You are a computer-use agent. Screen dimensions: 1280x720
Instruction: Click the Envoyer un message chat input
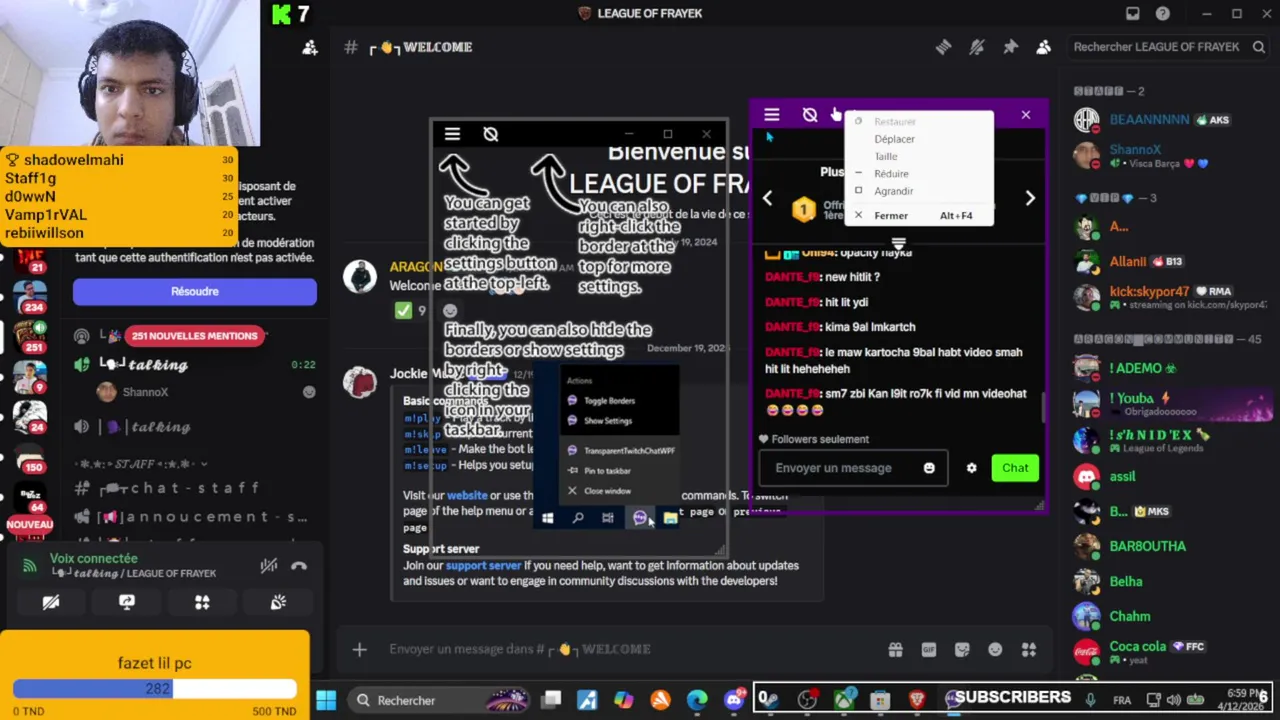point(852,468)
